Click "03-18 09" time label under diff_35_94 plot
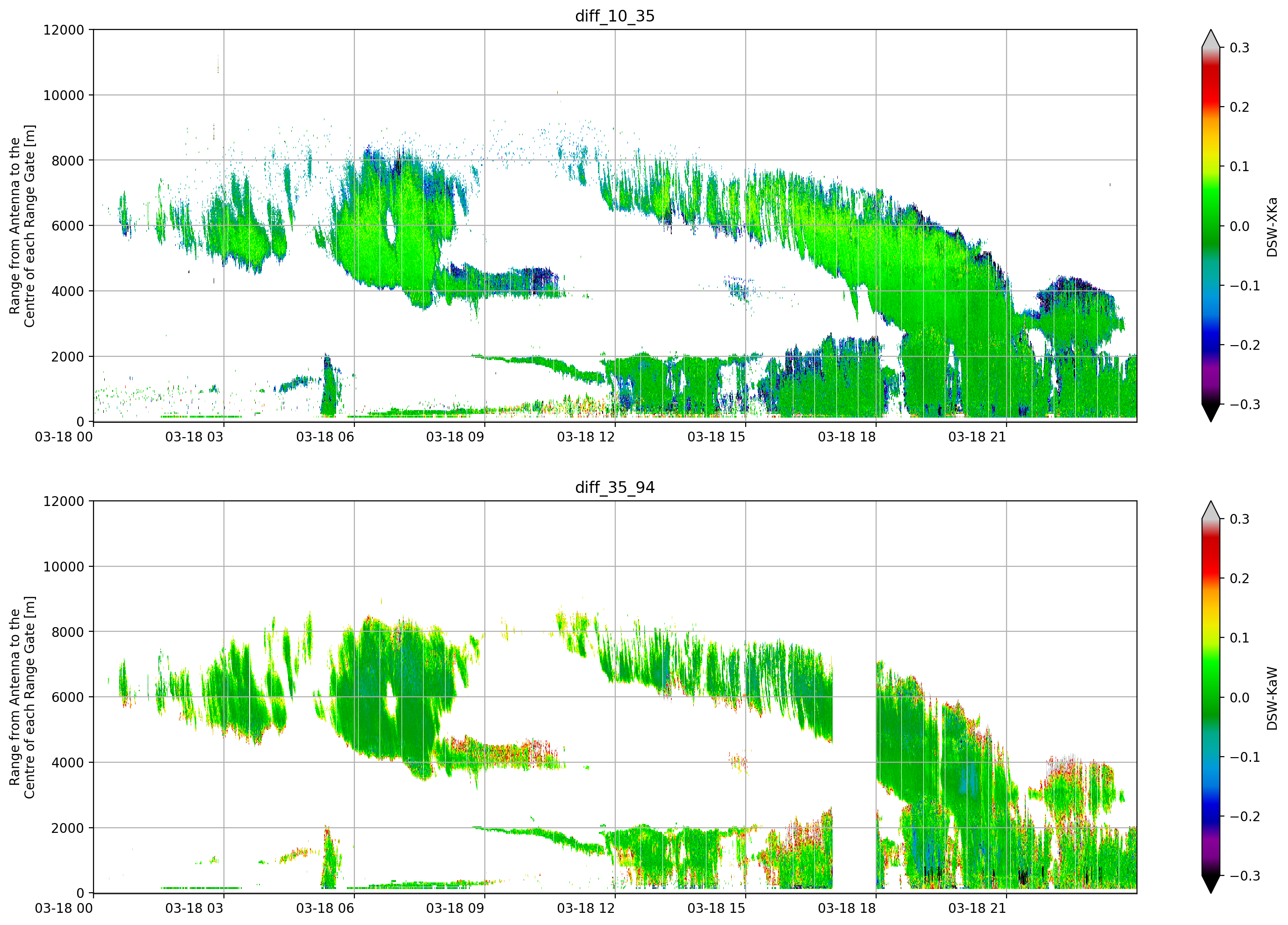Screen dimensions: 1288x925 (x=455, y=909)
